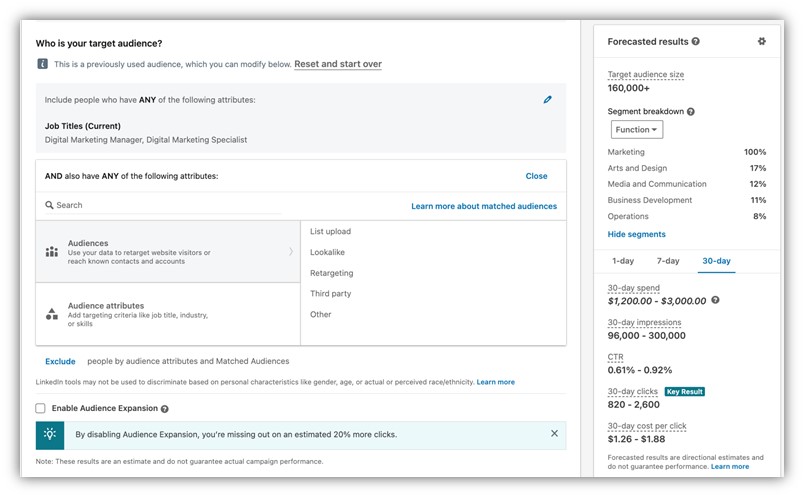The height and width of the screenshot is (497, 804).
Task: Dismiss the Audience Expansion tip with X
Action: point(554,434)
